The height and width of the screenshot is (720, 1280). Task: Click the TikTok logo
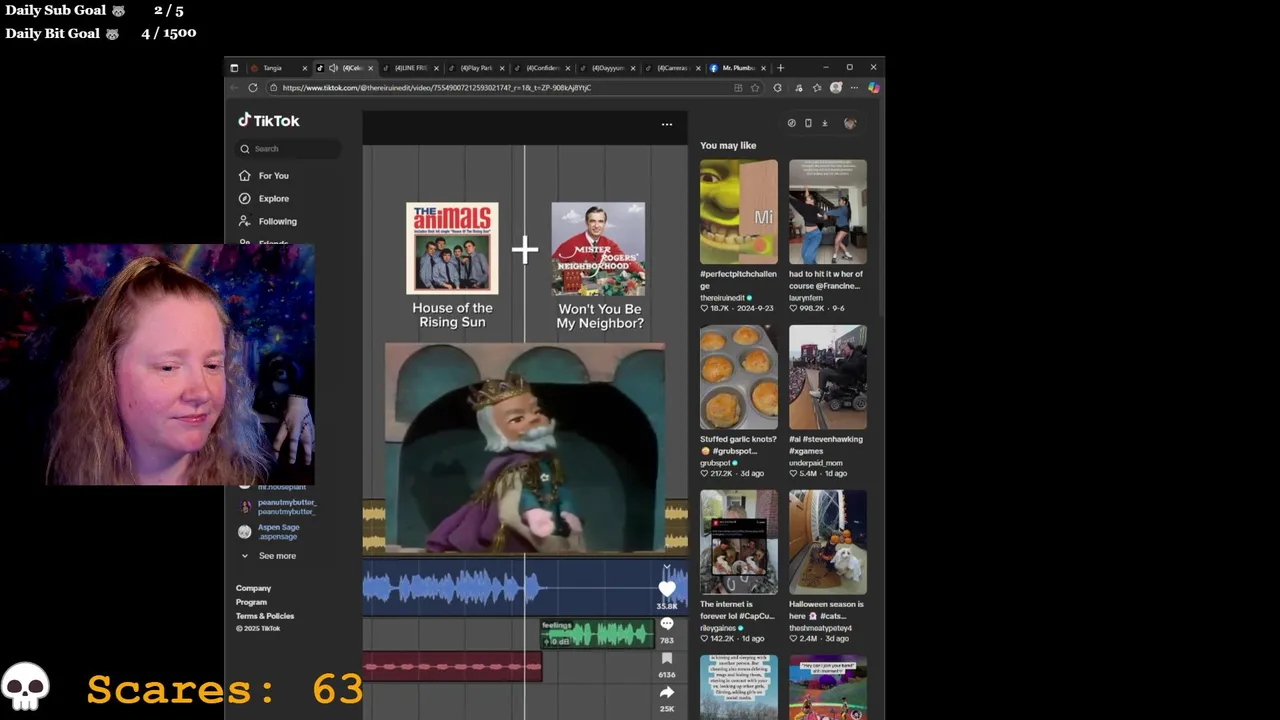point(269,120)
